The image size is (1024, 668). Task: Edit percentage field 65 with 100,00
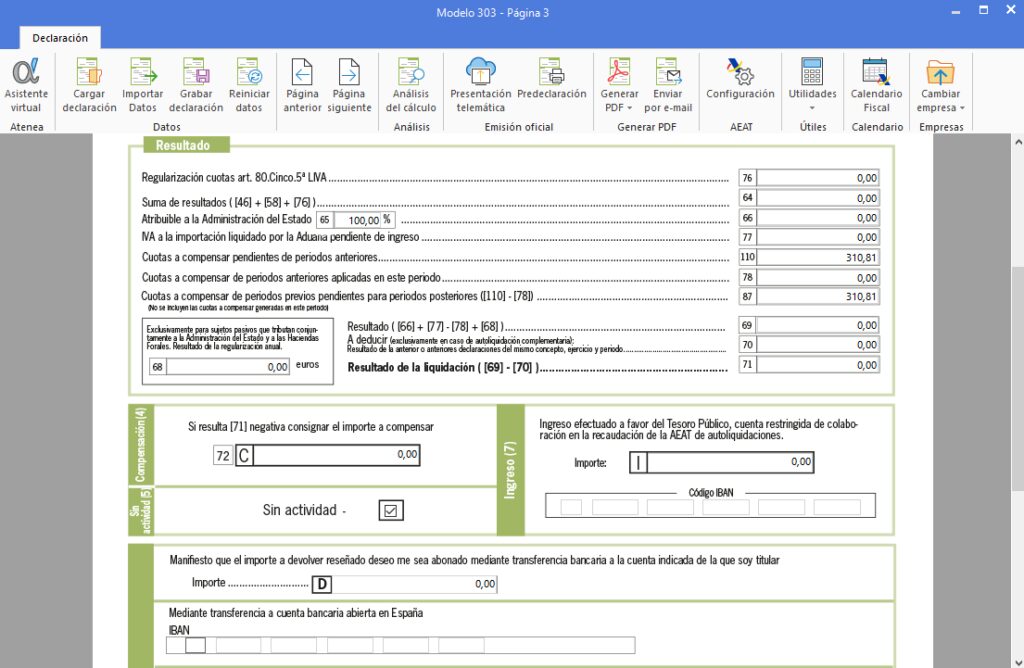pyautogui.click(x=357, y=220)
